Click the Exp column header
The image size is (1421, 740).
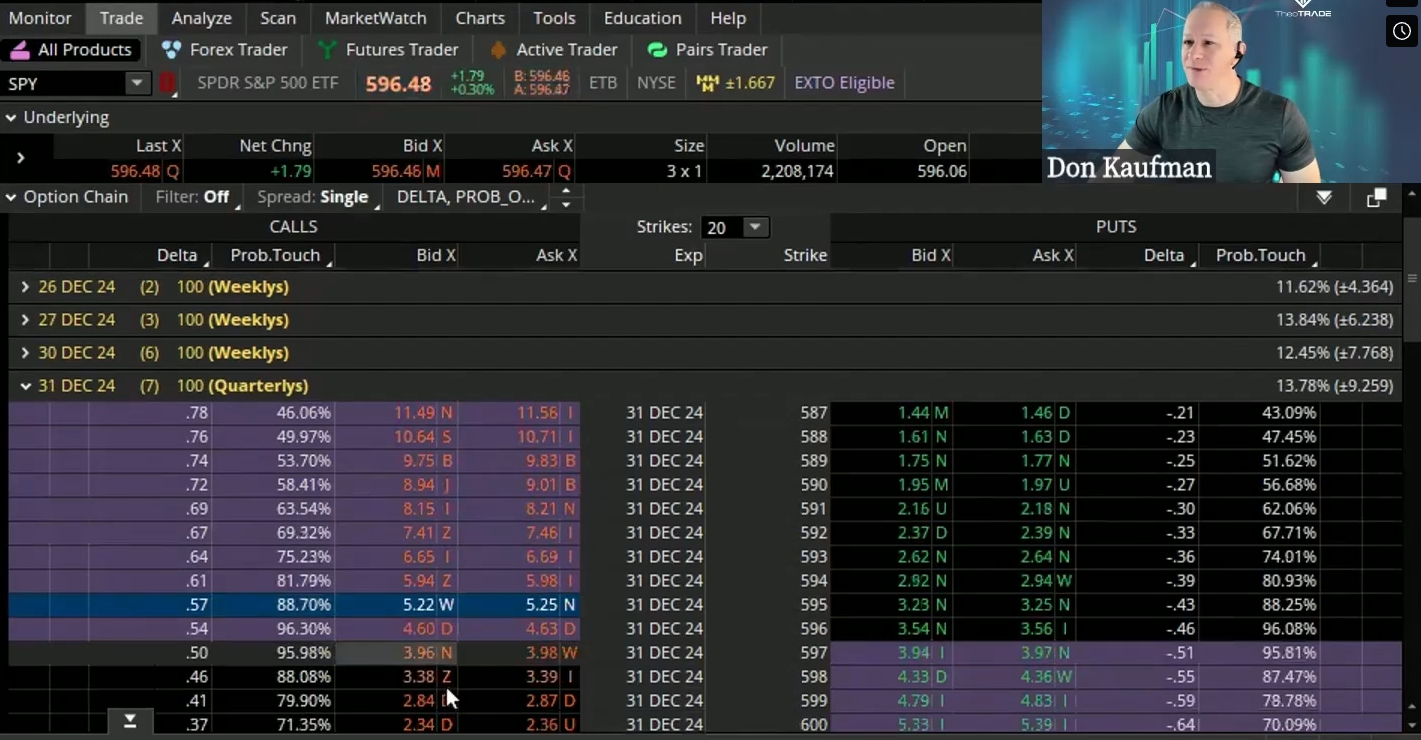click(688, 255)
